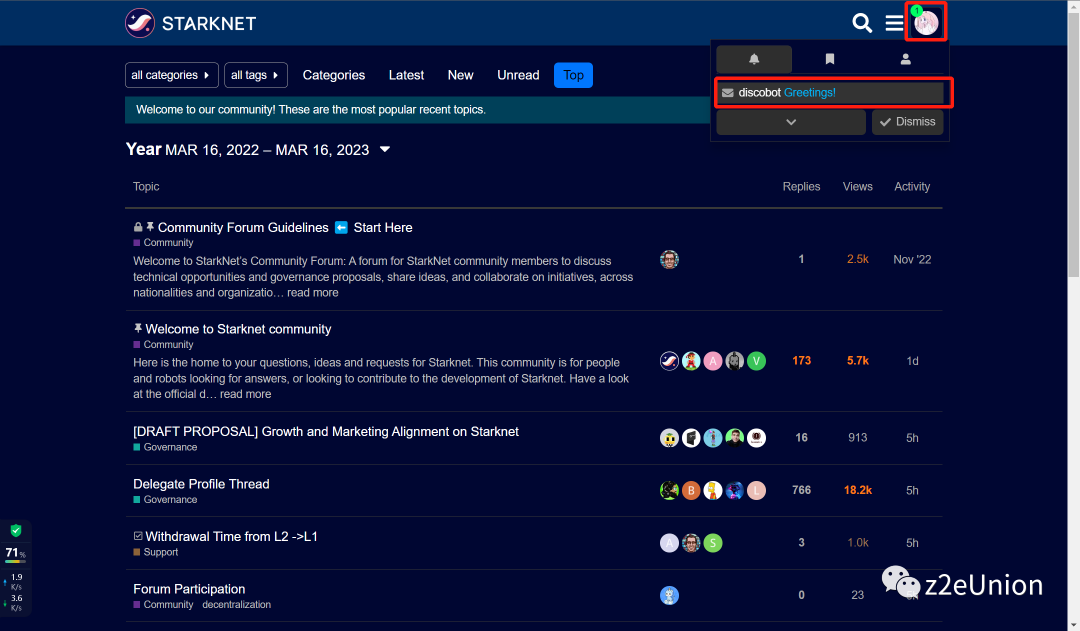Select the Latest navigation tab
Image resolution: width=1080 pixels, height=631 pixels.
[x=406, y=75]
